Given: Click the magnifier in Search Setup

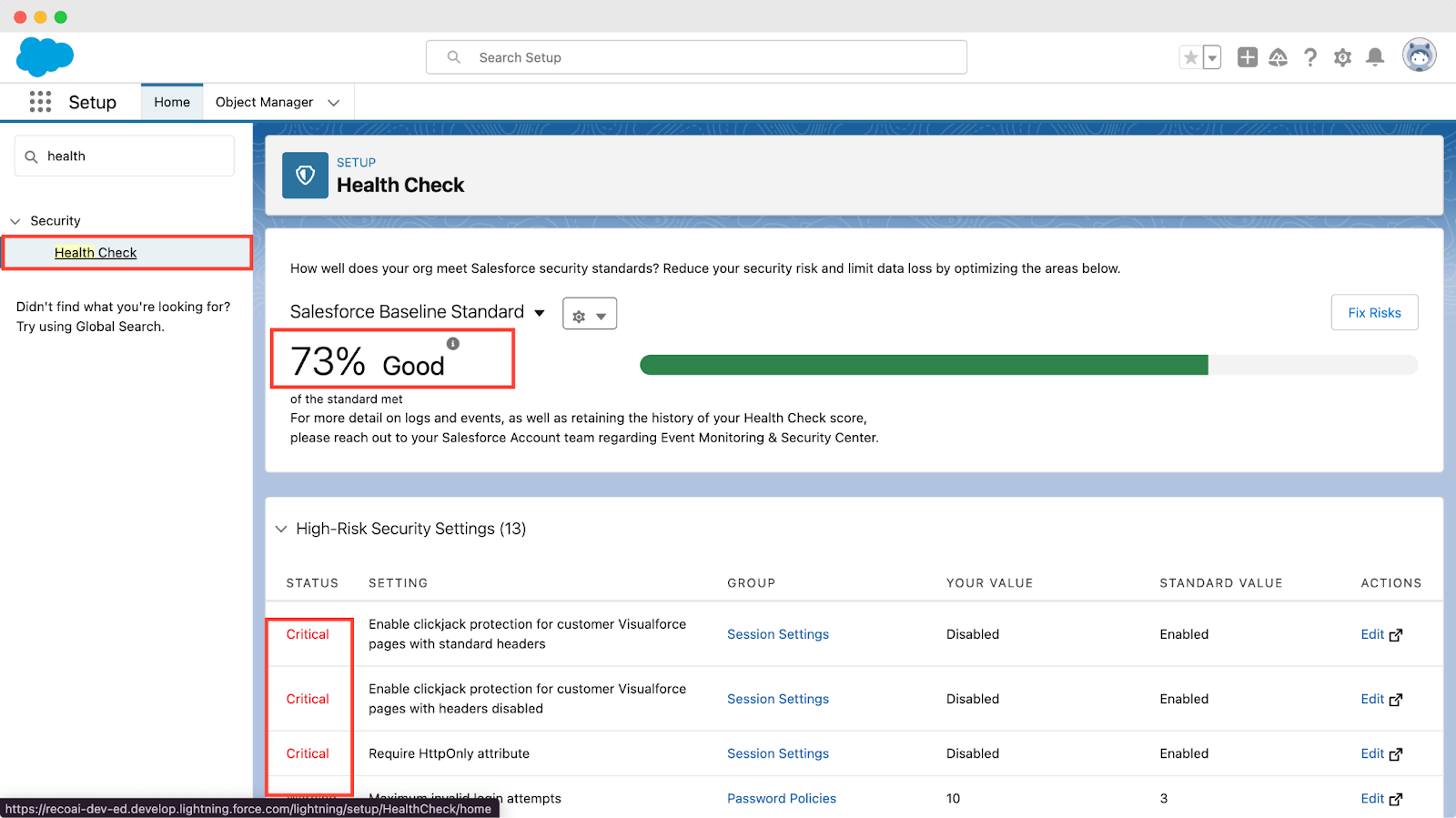Looking at the screenshot, I should pyautogui.click(x=454, y=57).
